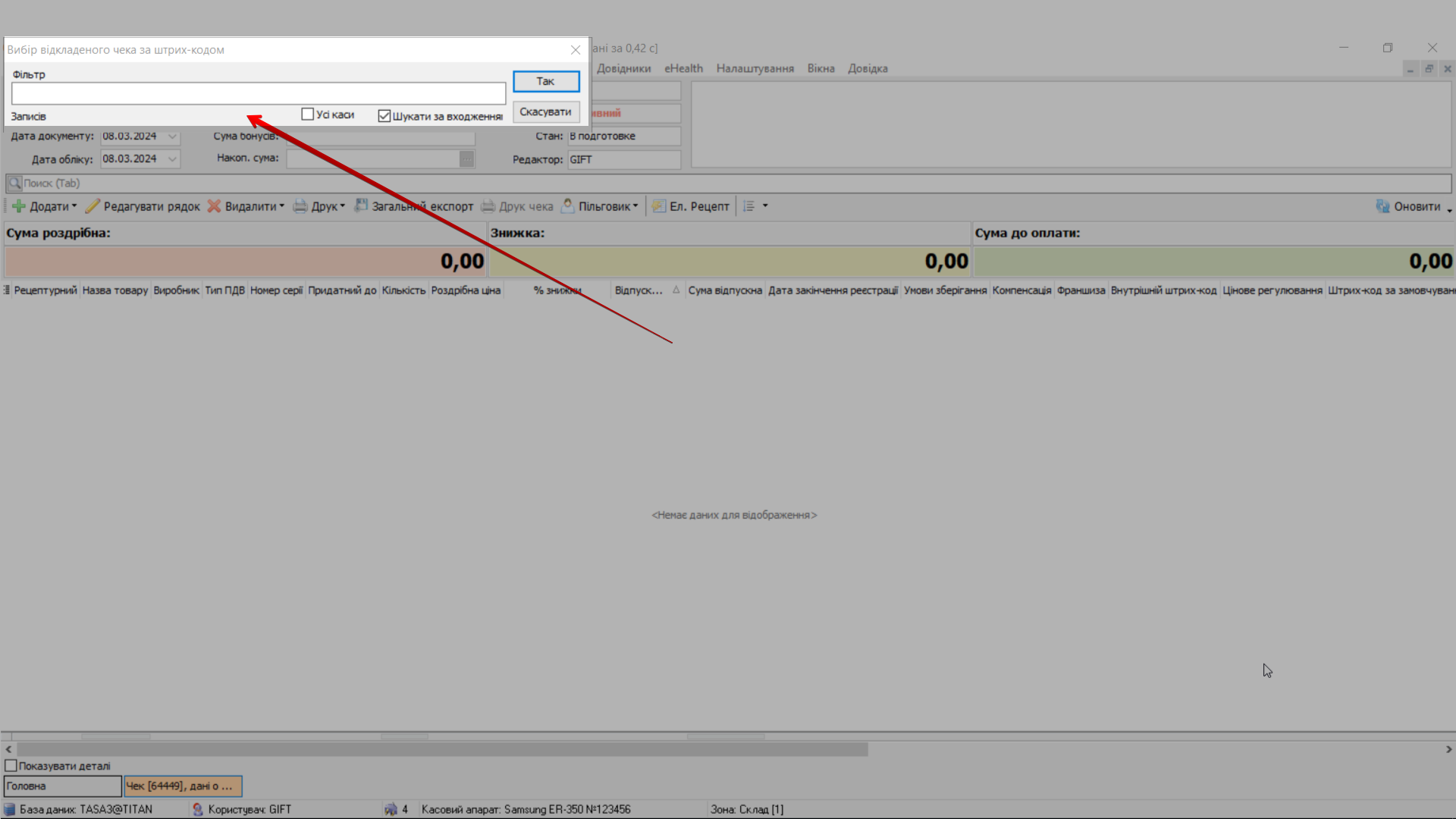Click the Ел. Рецепт icon

[x=659, y=206]
